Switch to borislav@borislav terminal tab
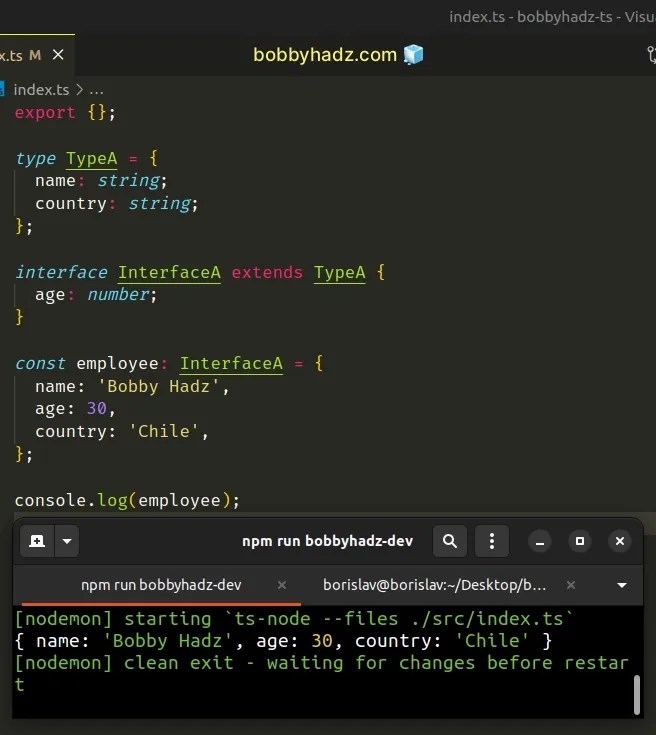 pos(434,585)
